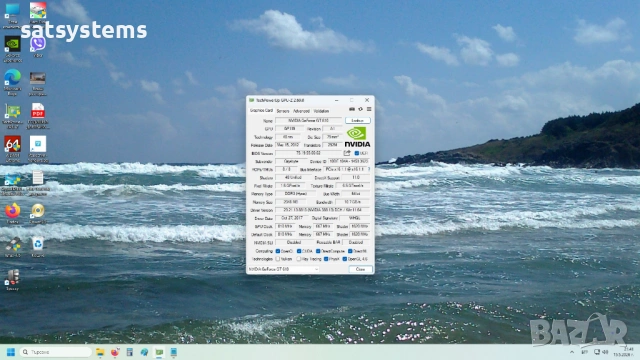
Task: Open the GeForce Experience desktop icon
Action: coord(13,44)
